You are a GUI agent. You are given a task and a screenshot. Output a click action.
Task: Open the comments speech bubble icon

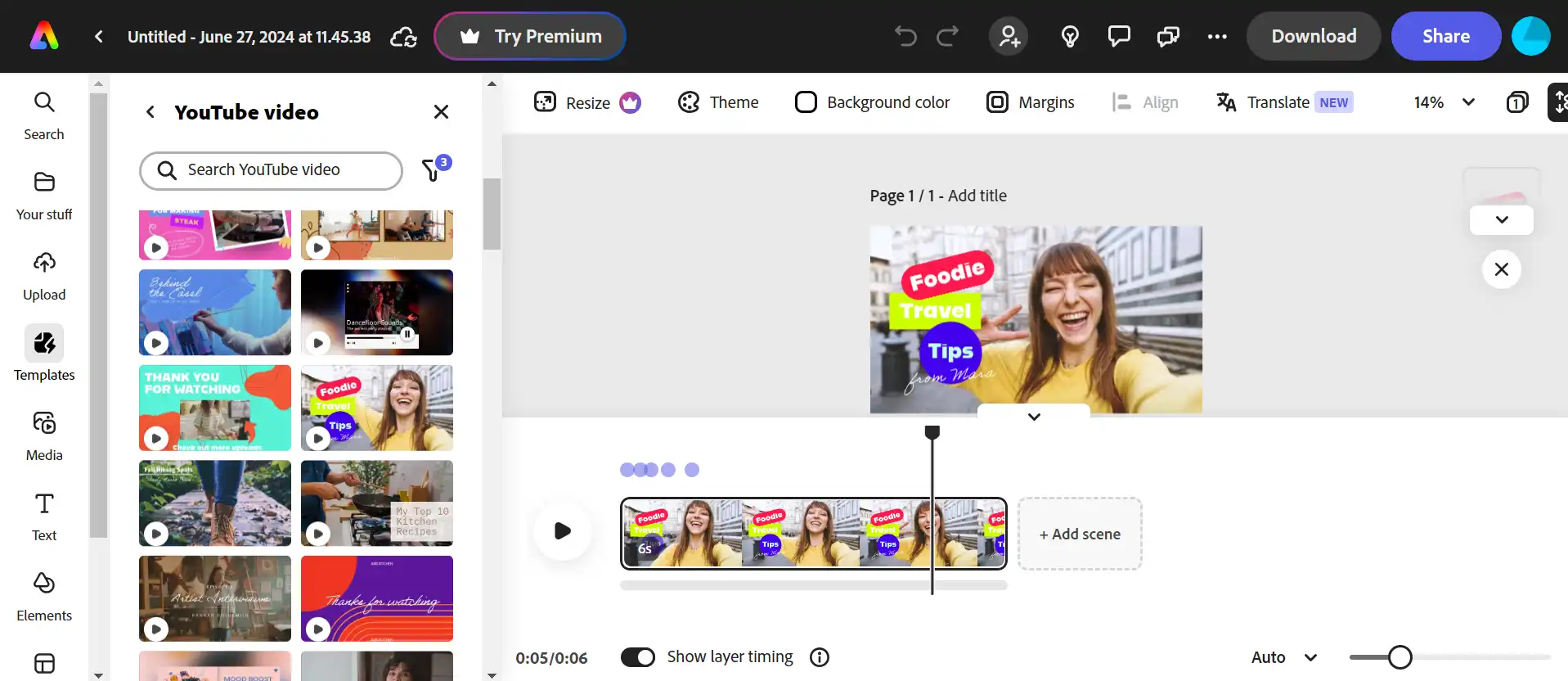tap(1119, 36)
